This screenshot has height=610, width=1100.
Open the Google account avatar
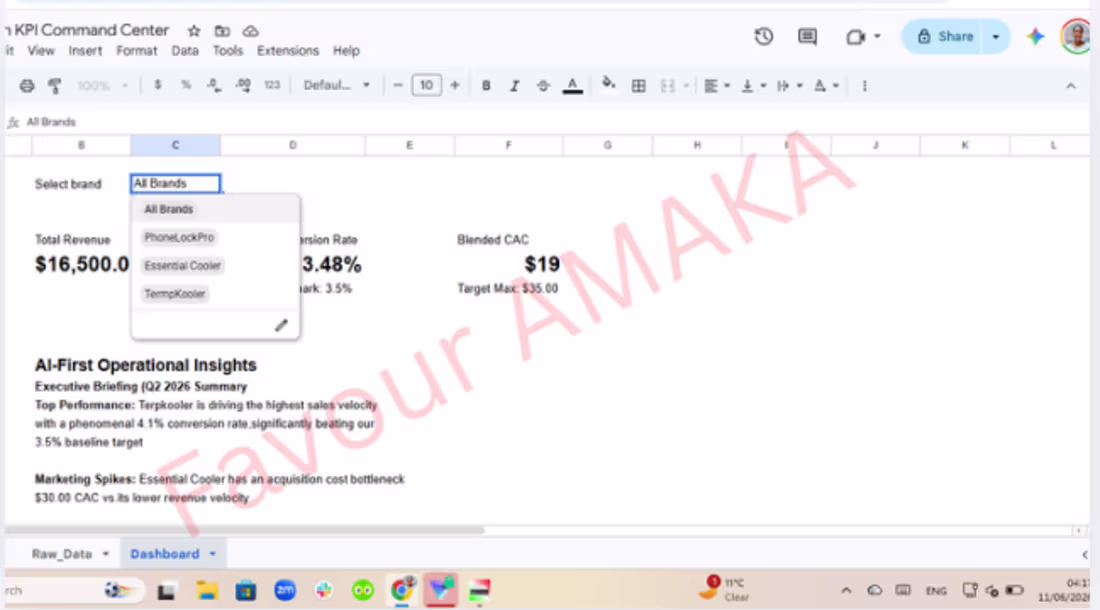[1077, 36]
